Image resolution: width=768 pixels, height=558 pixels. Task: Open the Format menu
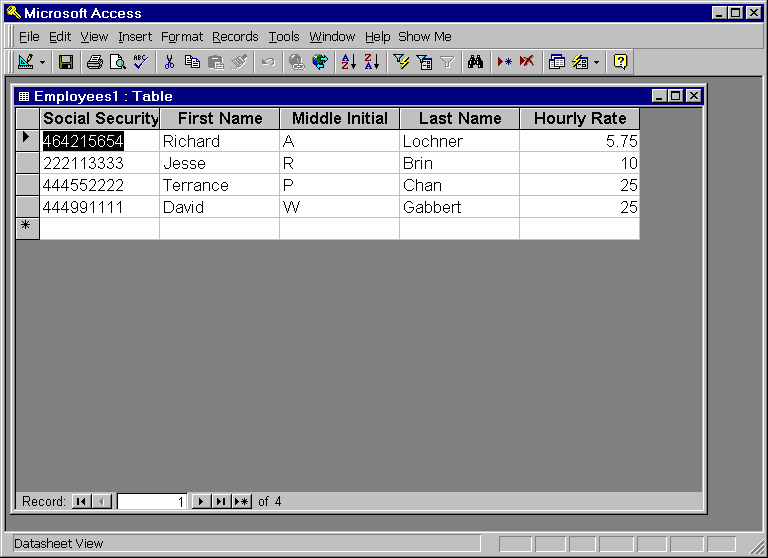(181, 37)
